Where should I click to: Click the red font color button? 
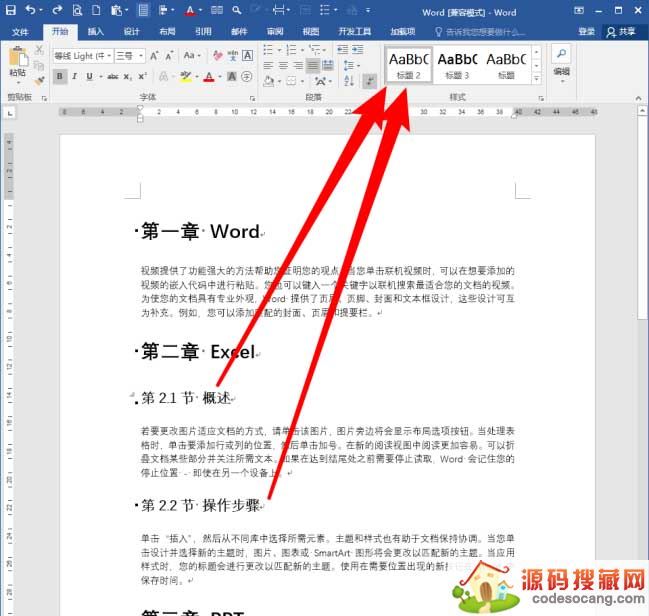click(209, 77)
